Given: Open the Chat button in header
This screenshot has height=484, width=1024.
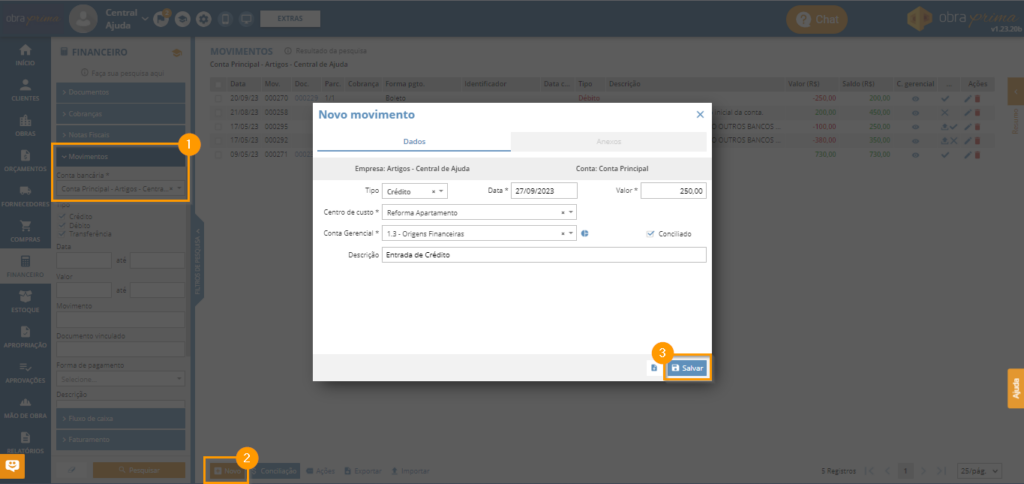Looking at the screenshot, I should (817, 20).
